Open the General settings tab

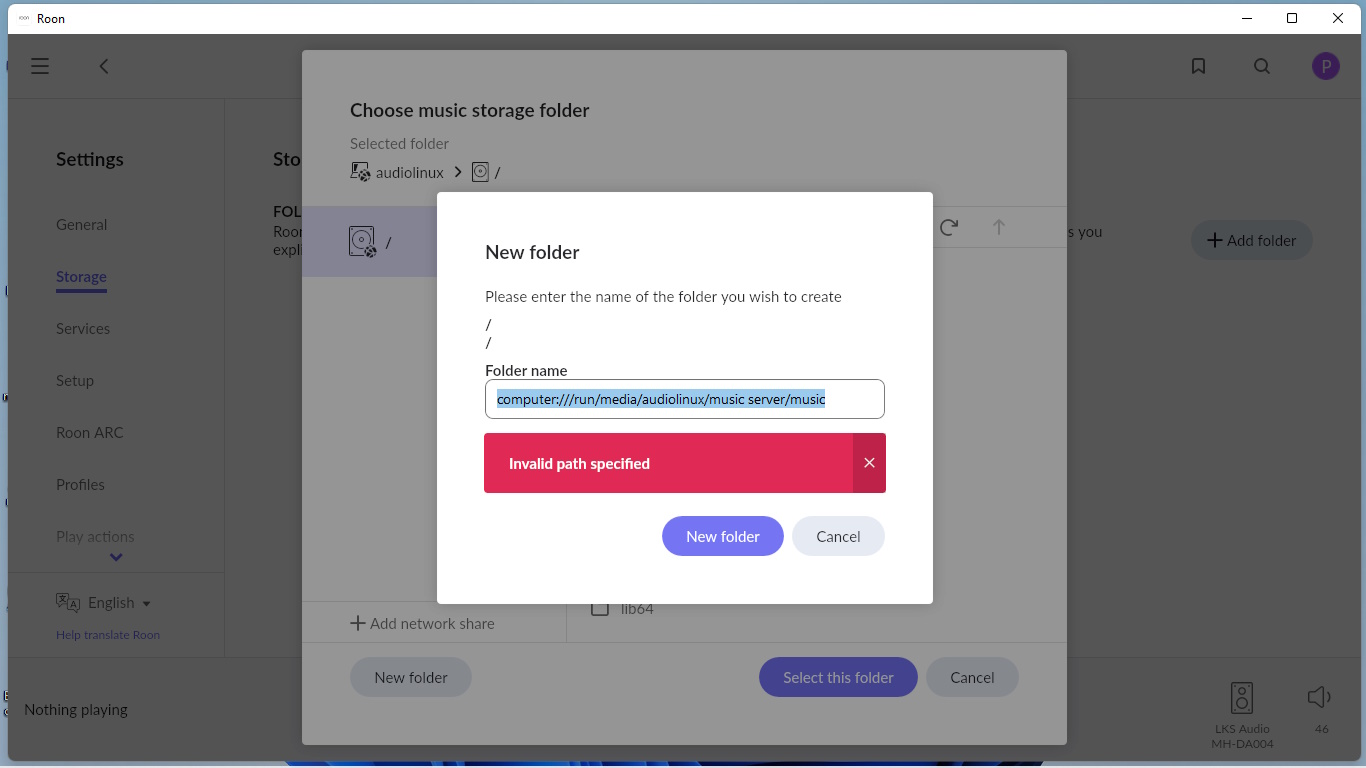(x=81, y=224)
